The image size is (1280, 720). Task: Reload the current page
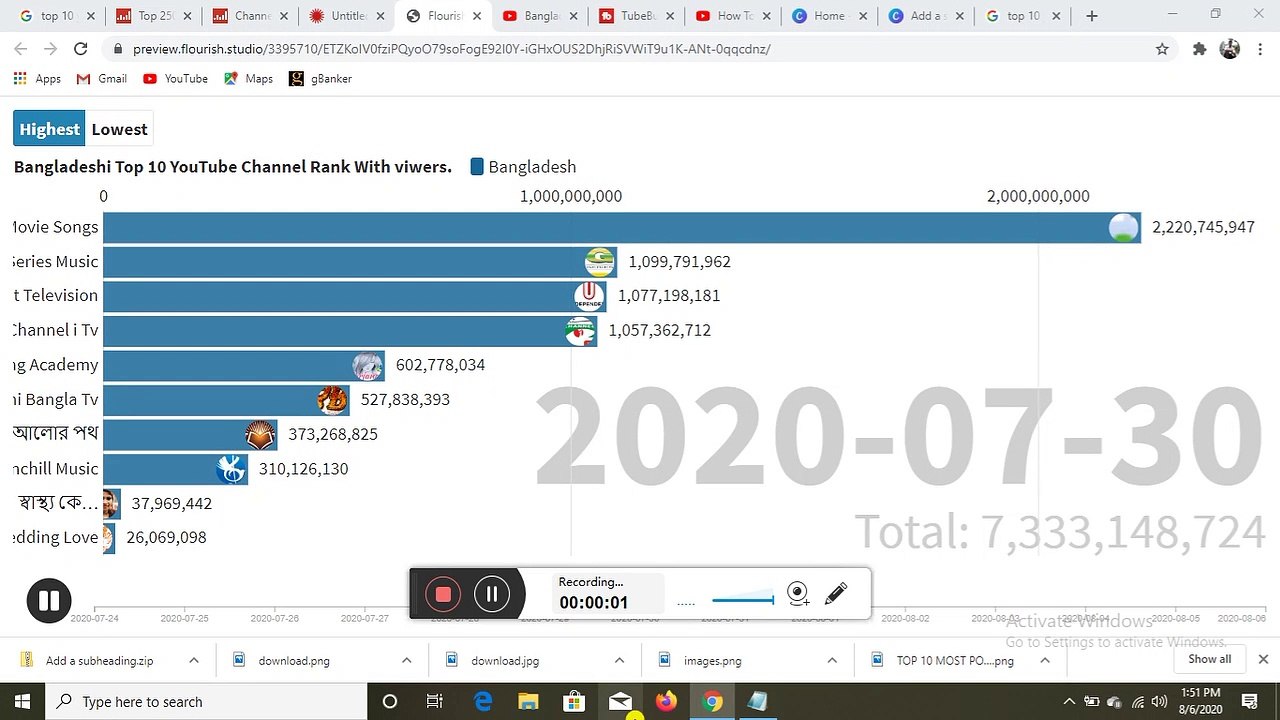tap(81, 49)
